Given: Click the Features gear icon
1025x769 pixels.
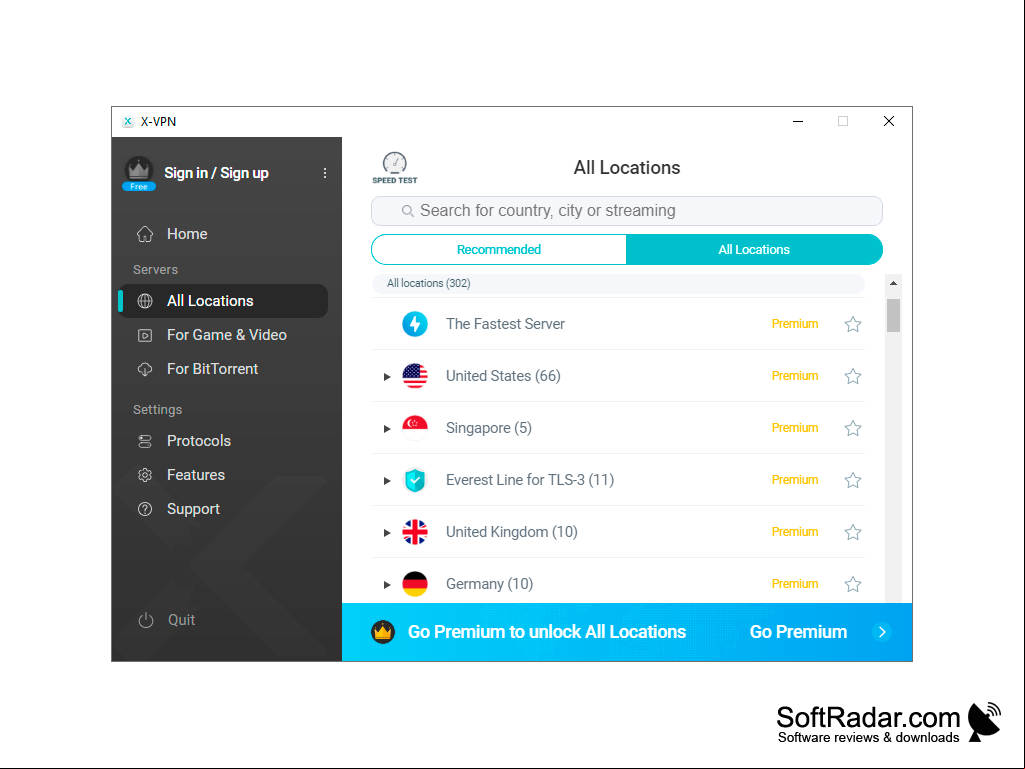Looking at the screenshot, I should 145,475.
